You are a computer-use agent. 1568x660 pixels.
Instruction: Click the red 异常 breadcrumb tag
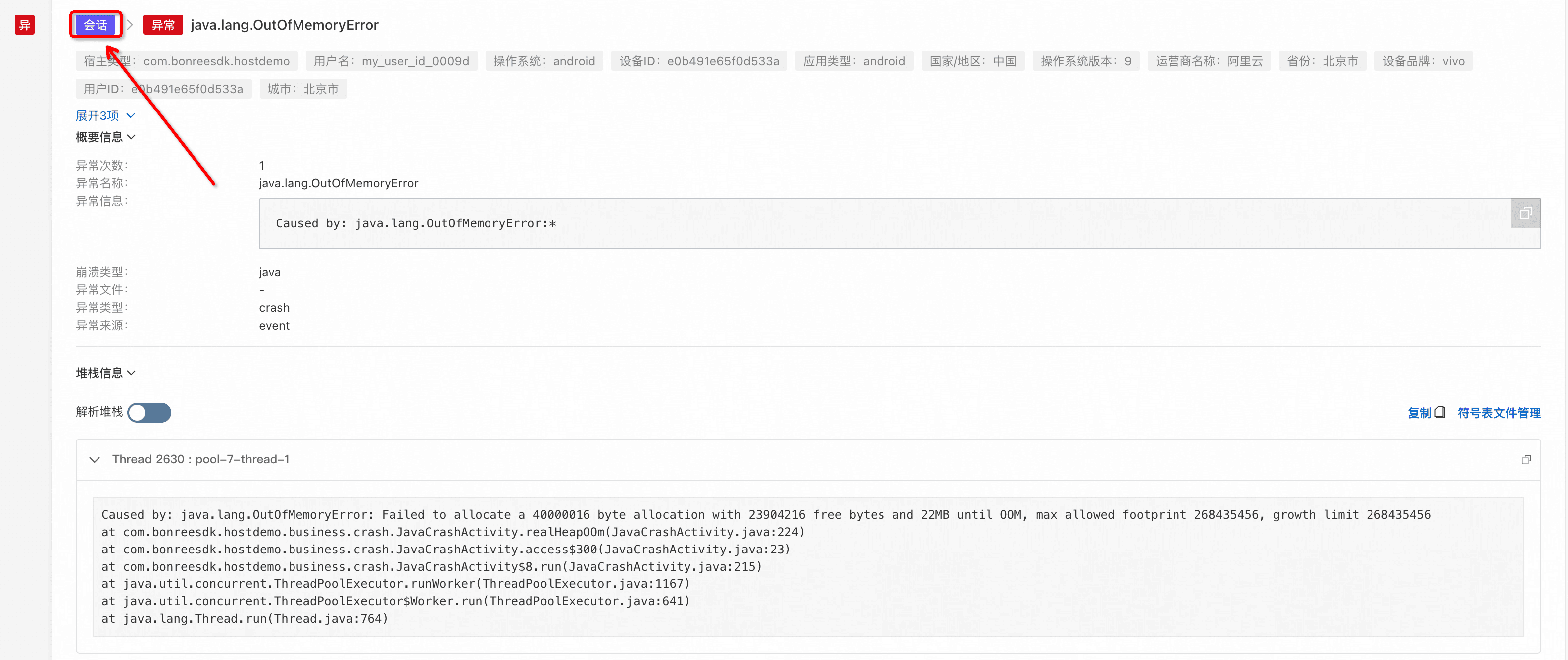163,25
